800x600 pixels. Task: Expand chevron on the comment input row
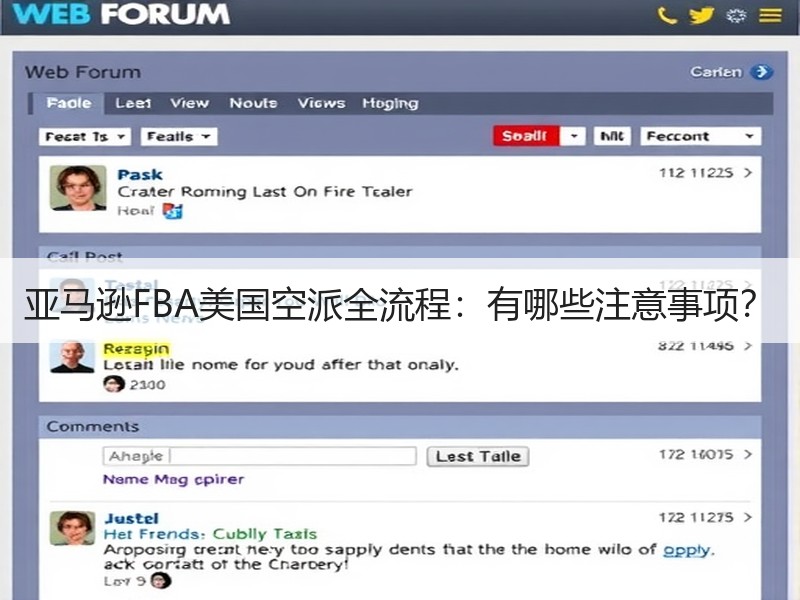(748, 454)
